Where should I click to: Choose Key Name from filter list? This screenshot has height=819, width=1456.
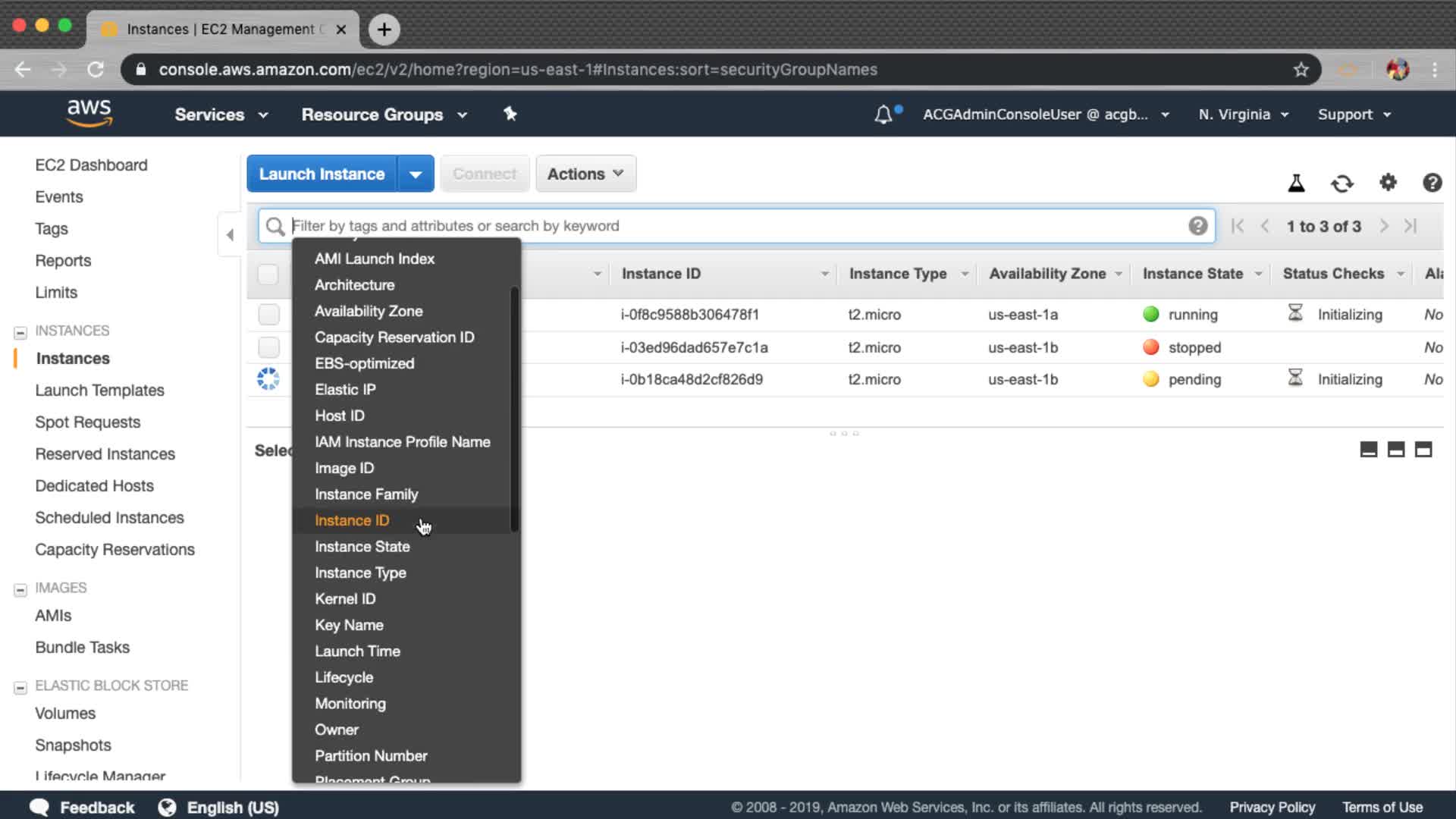[349, 625]
